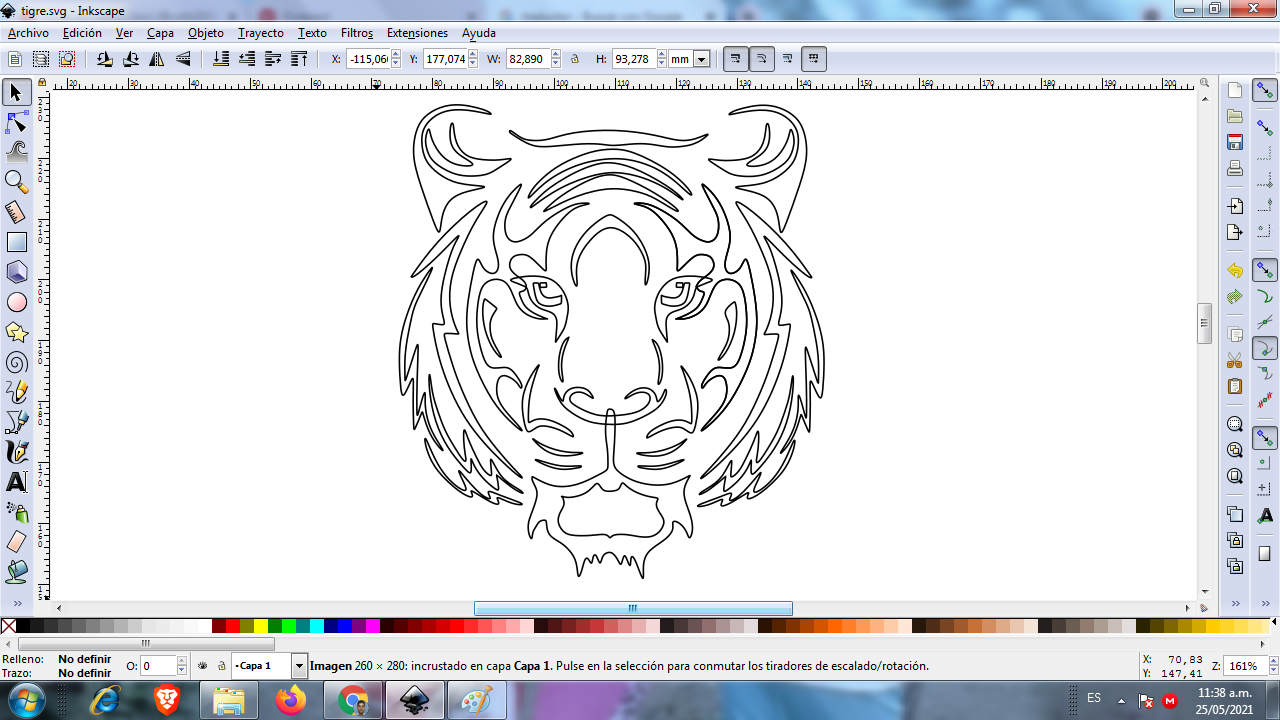Toggle the current layer lock
Viewport: 1280px width, 720px height.
coord(221,665)
